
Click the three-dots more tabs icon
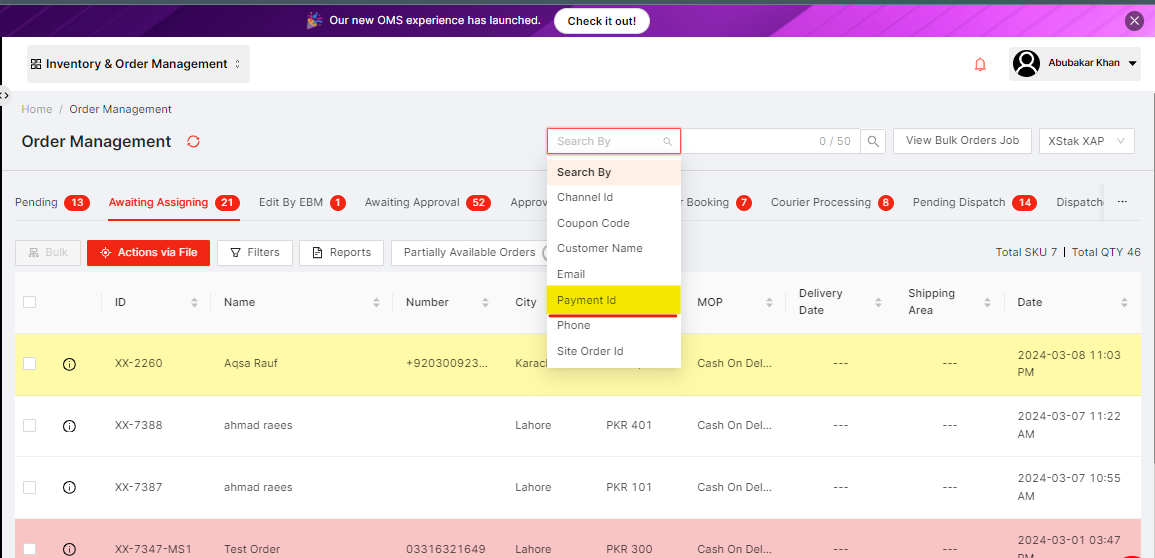coord(1122,202)
